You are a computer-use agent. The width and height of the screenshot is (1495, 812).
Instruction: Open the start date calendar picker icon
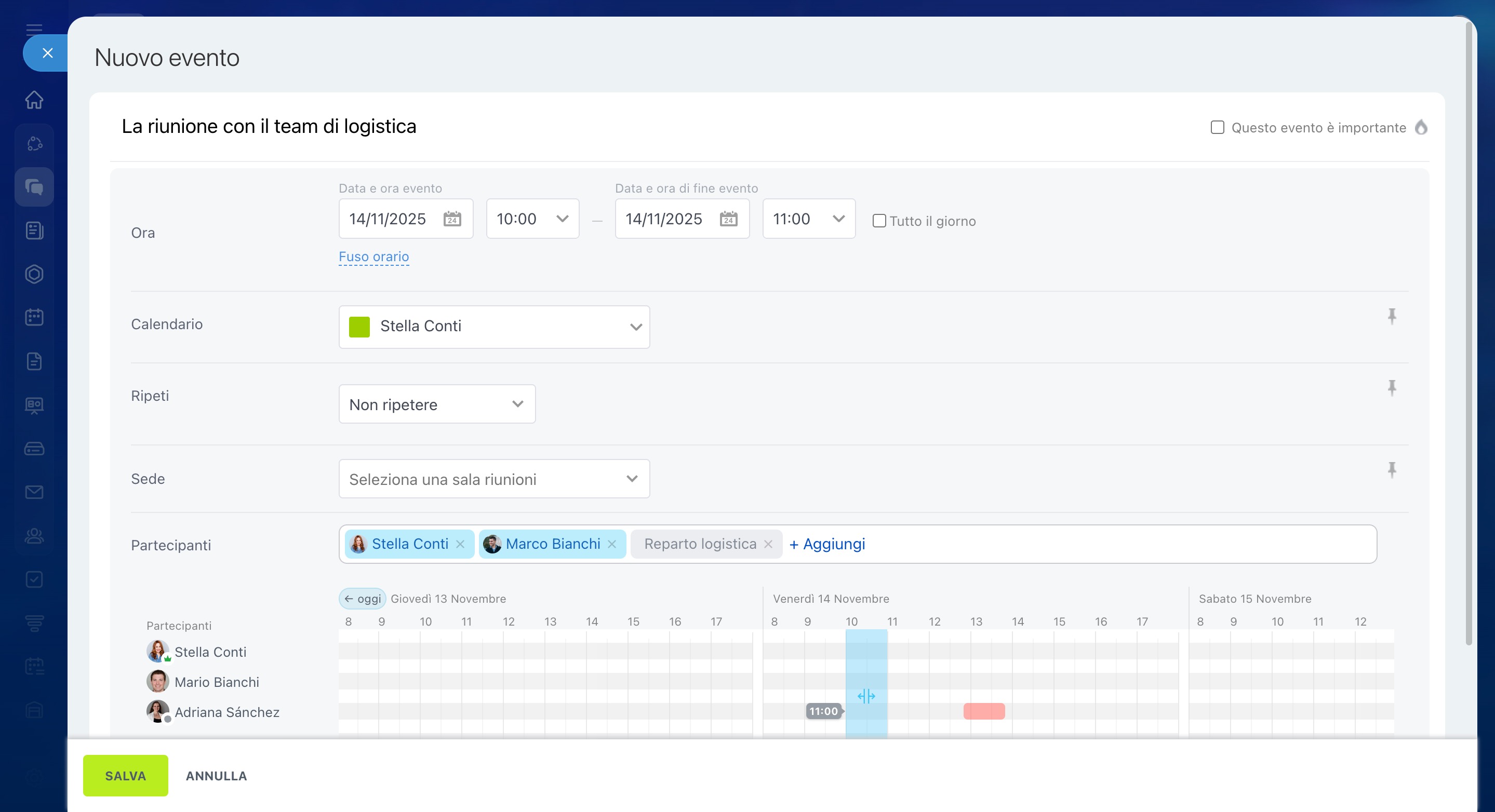[x=452, y=219]
